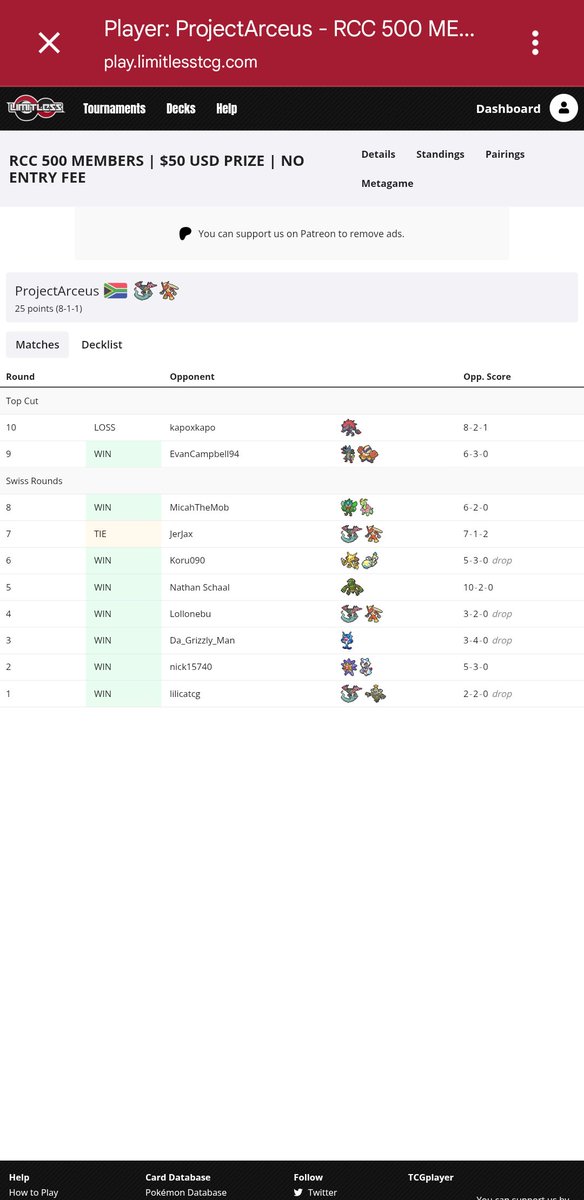Click the 25 points (8-1-1) record
Screen dimensions: 584x1200
point(48,309)
